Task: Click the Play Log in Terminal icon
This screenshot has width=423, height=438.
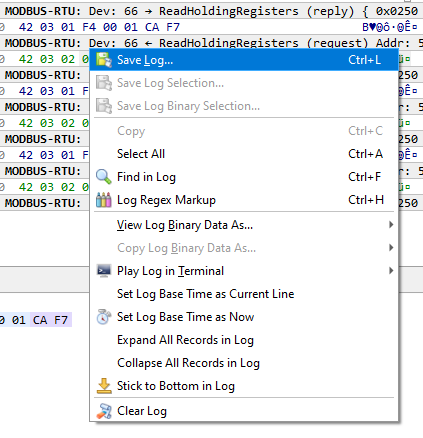Action: [x=104, y=271]
